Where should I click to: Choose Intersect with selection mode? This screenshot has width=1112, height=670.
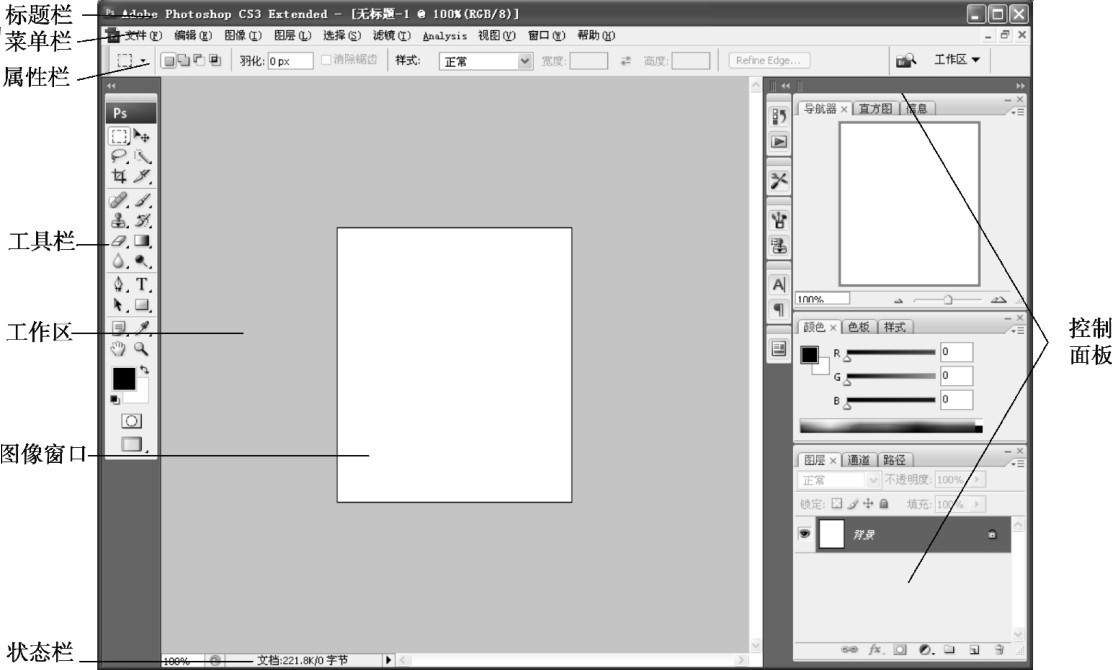point(215,61)
